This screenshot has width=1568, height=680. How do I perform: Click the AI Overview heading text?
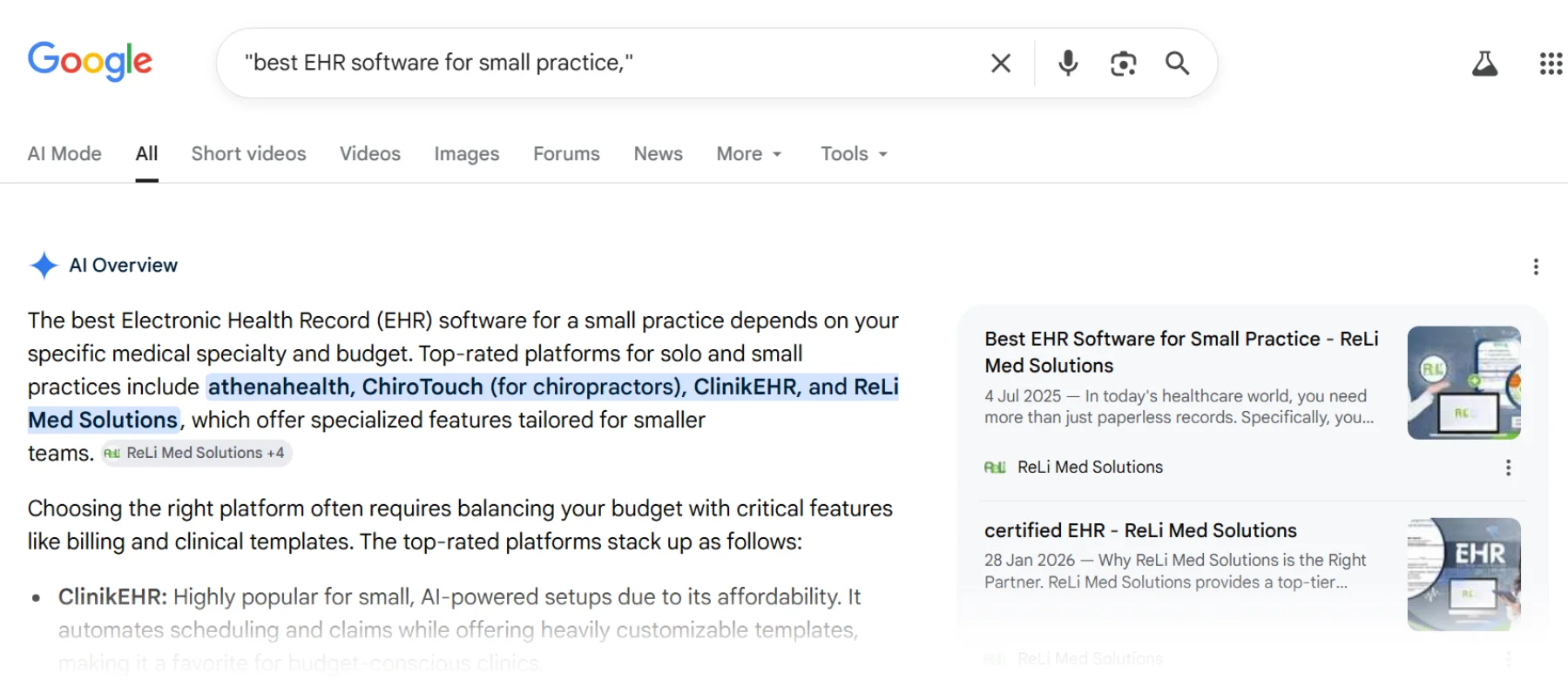click(x=124, y=266)
